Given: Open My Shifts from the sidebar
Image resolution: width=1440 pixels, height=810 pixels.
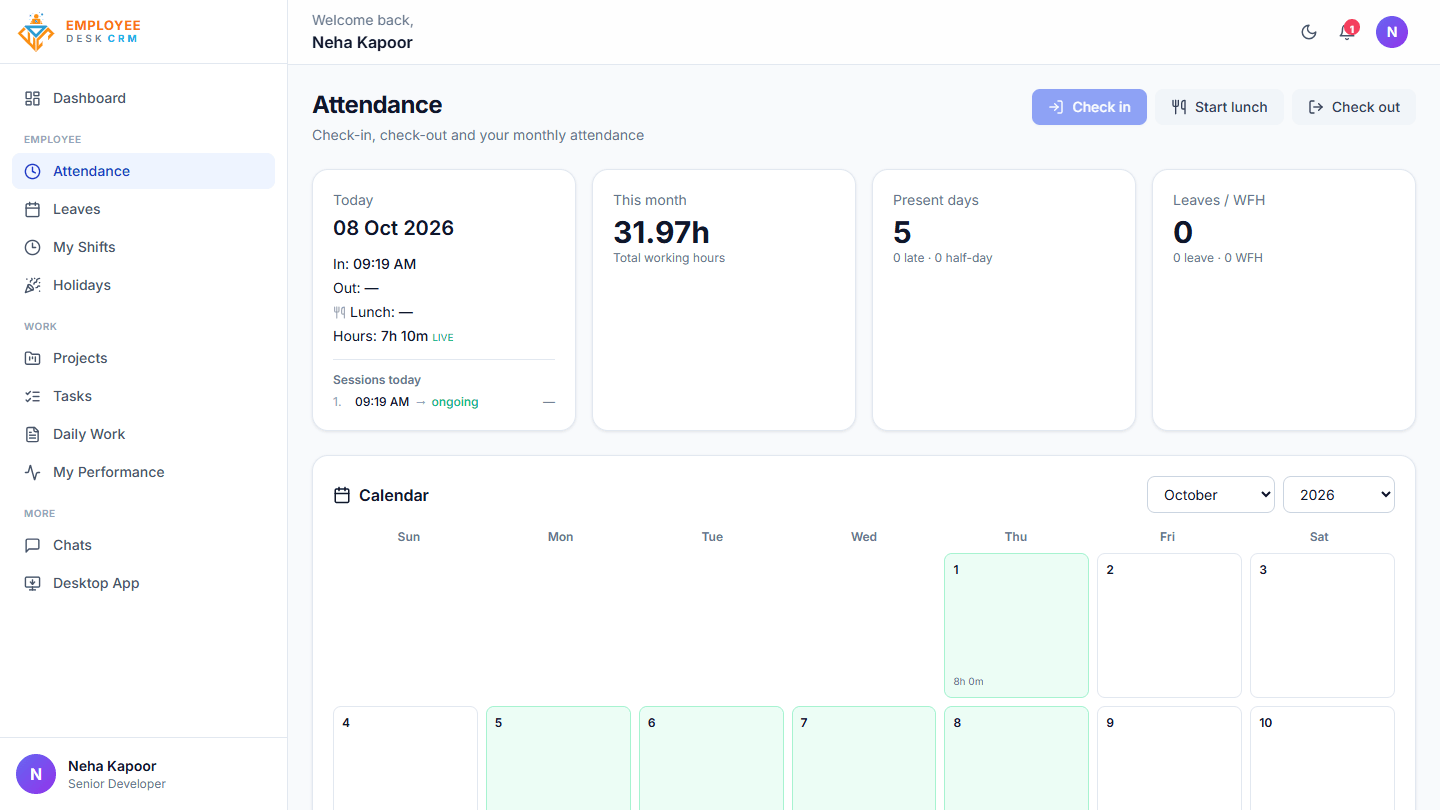Looking at the screenshot, I should point(143,247).
